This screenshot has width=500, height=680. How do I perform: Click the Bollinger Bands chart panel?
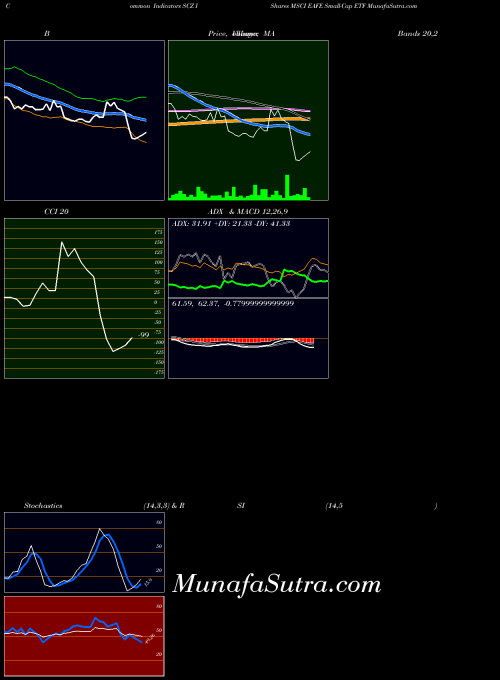point(85,121)
